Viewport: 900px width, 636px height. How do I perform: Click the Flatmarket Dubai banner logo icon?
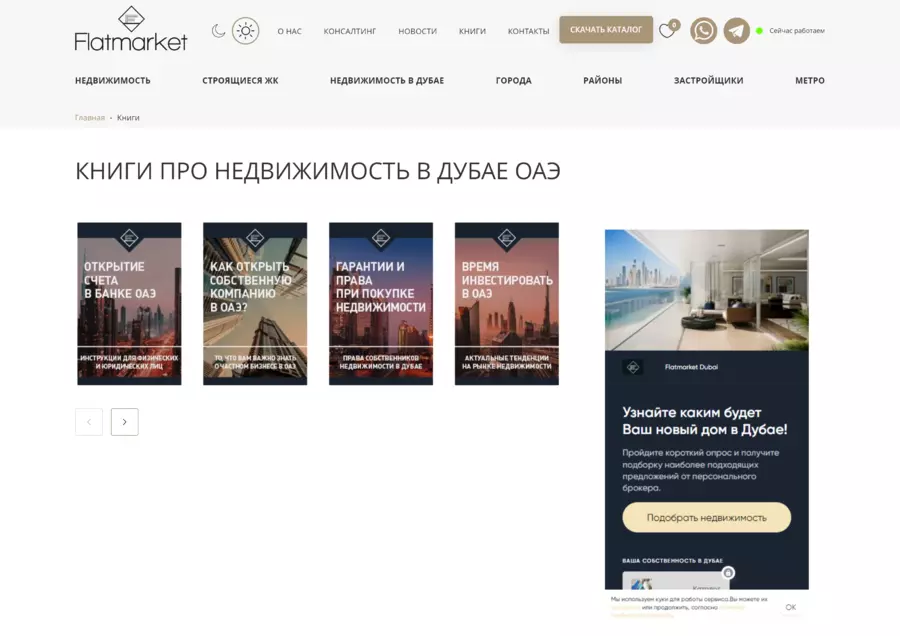coord(633,367)
